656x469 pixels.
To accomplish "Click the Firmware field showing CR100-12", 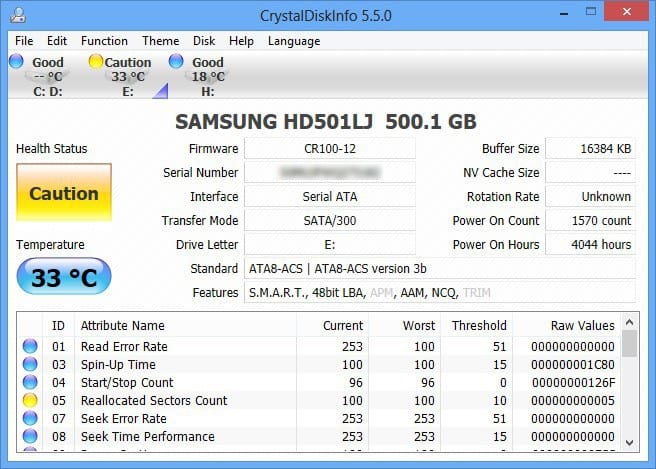I will coord(330,149).
